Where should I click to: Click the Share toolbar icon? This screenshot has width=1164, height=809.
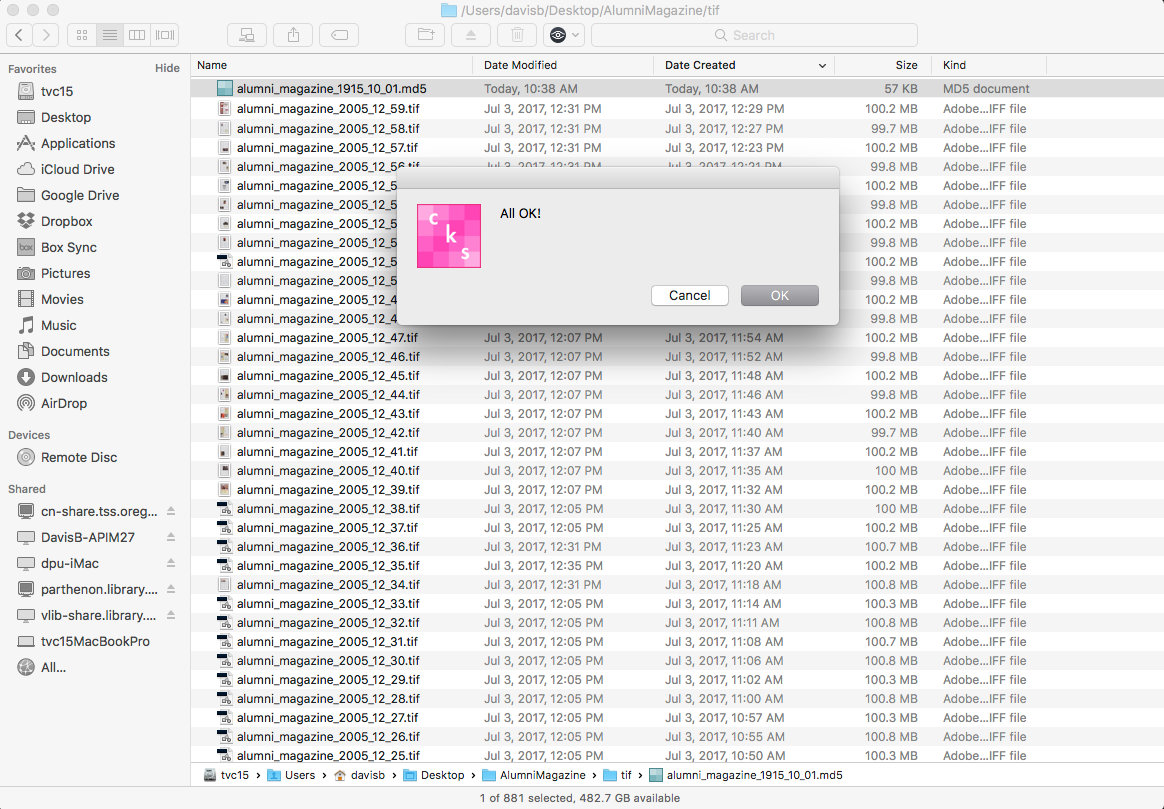pos(293,35)
